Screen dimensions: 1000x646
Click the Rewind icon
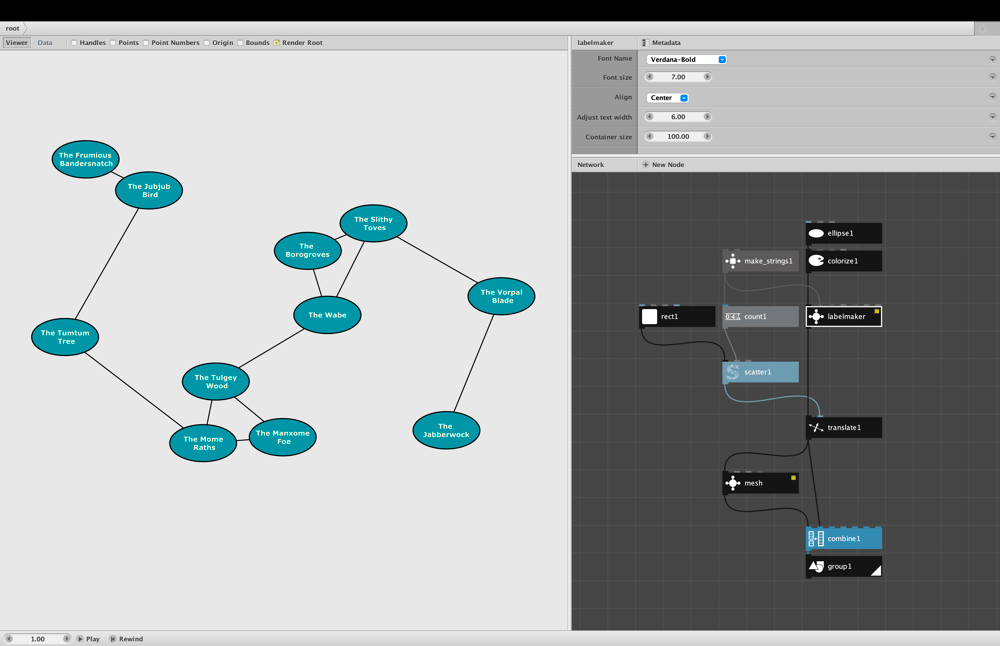pyautogui.click(x=113, y=638)
